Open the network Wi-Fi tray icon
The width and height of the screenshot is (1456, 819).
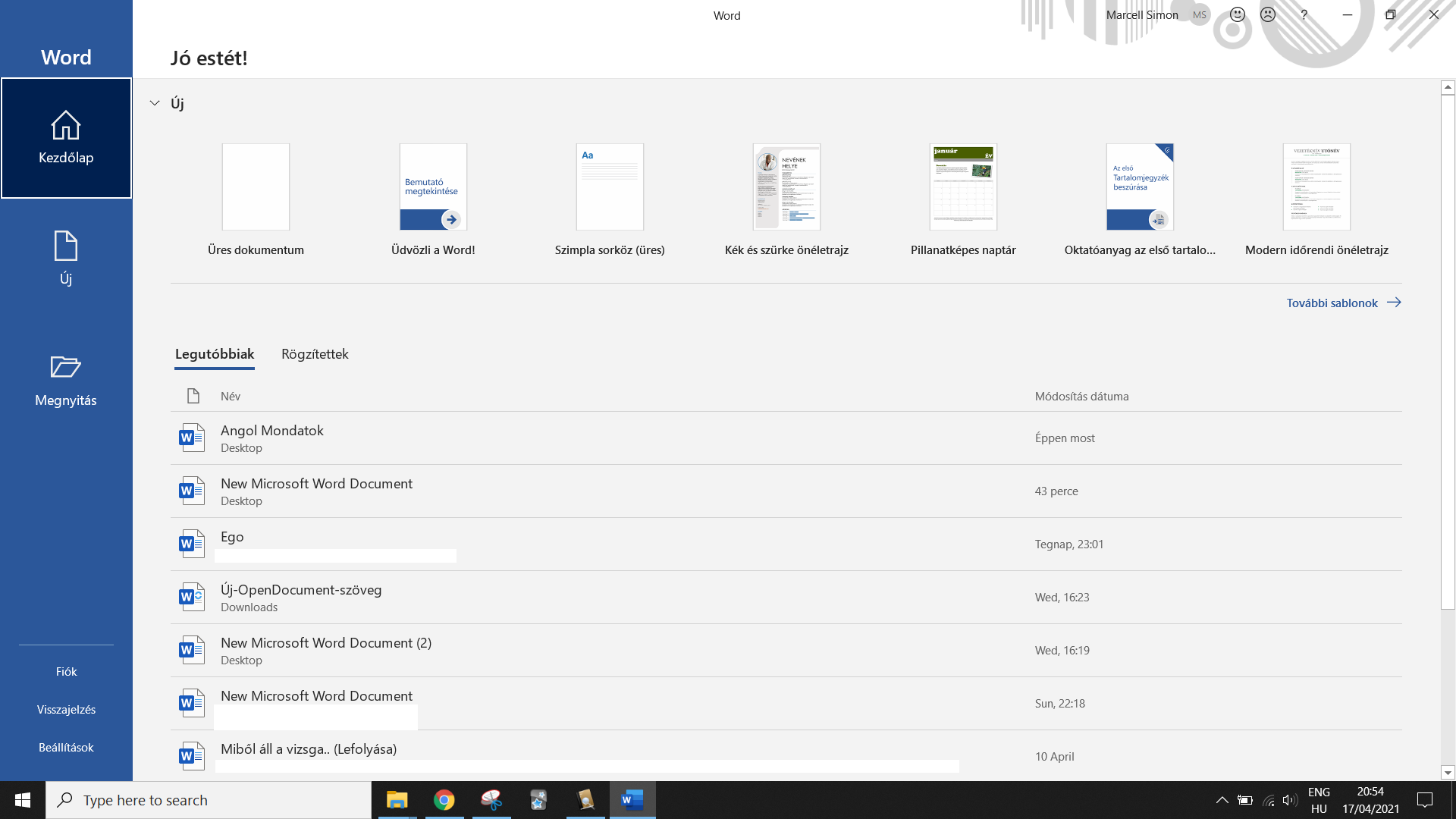1269,800
